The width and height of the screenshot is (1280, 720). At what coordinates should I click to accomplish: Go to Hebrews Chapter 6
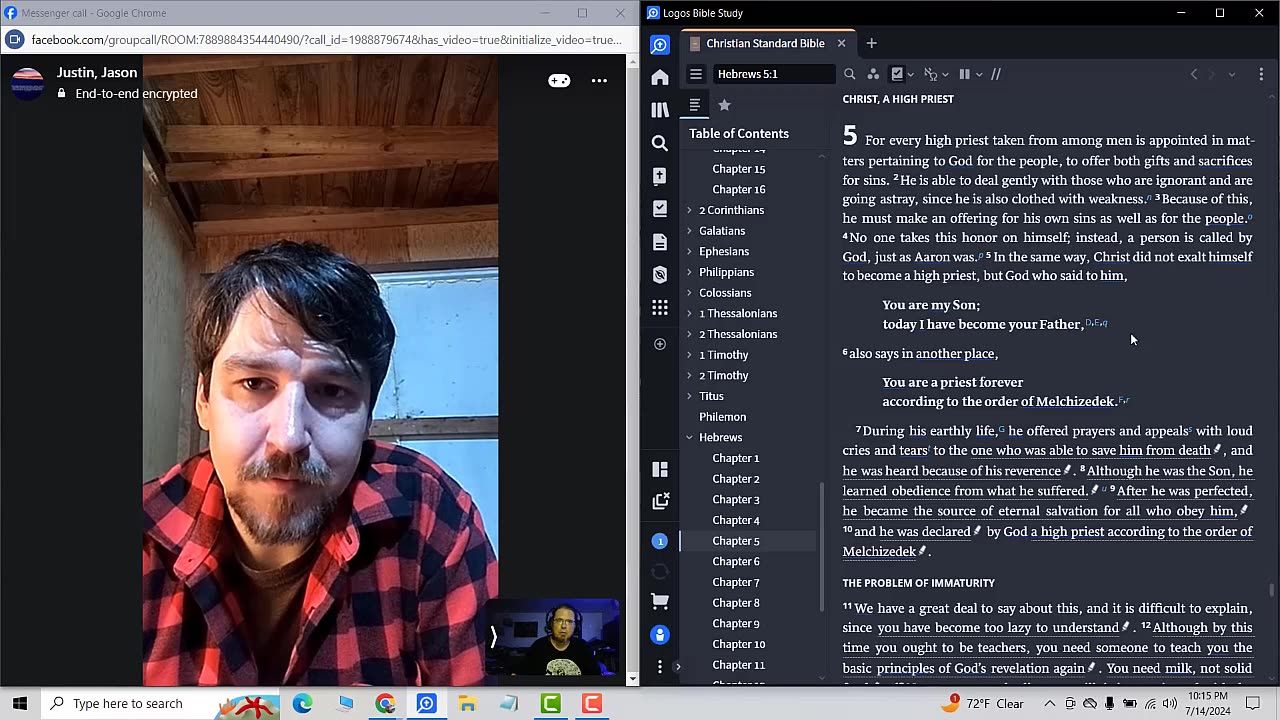(736, 562)
